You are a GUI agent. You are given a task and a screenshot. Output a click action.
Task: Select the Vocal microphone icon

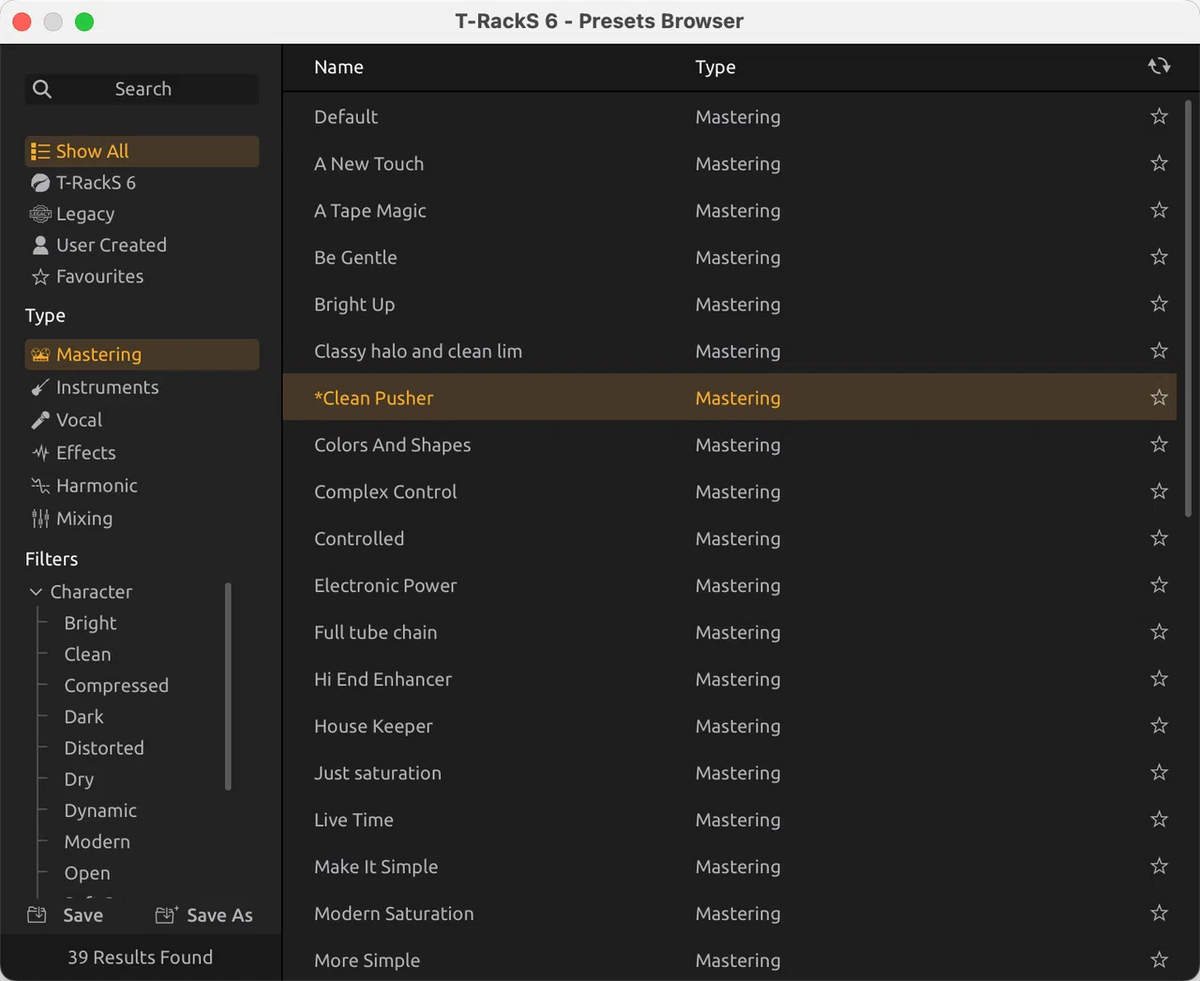pyautogui.click(x=40, y=421)
